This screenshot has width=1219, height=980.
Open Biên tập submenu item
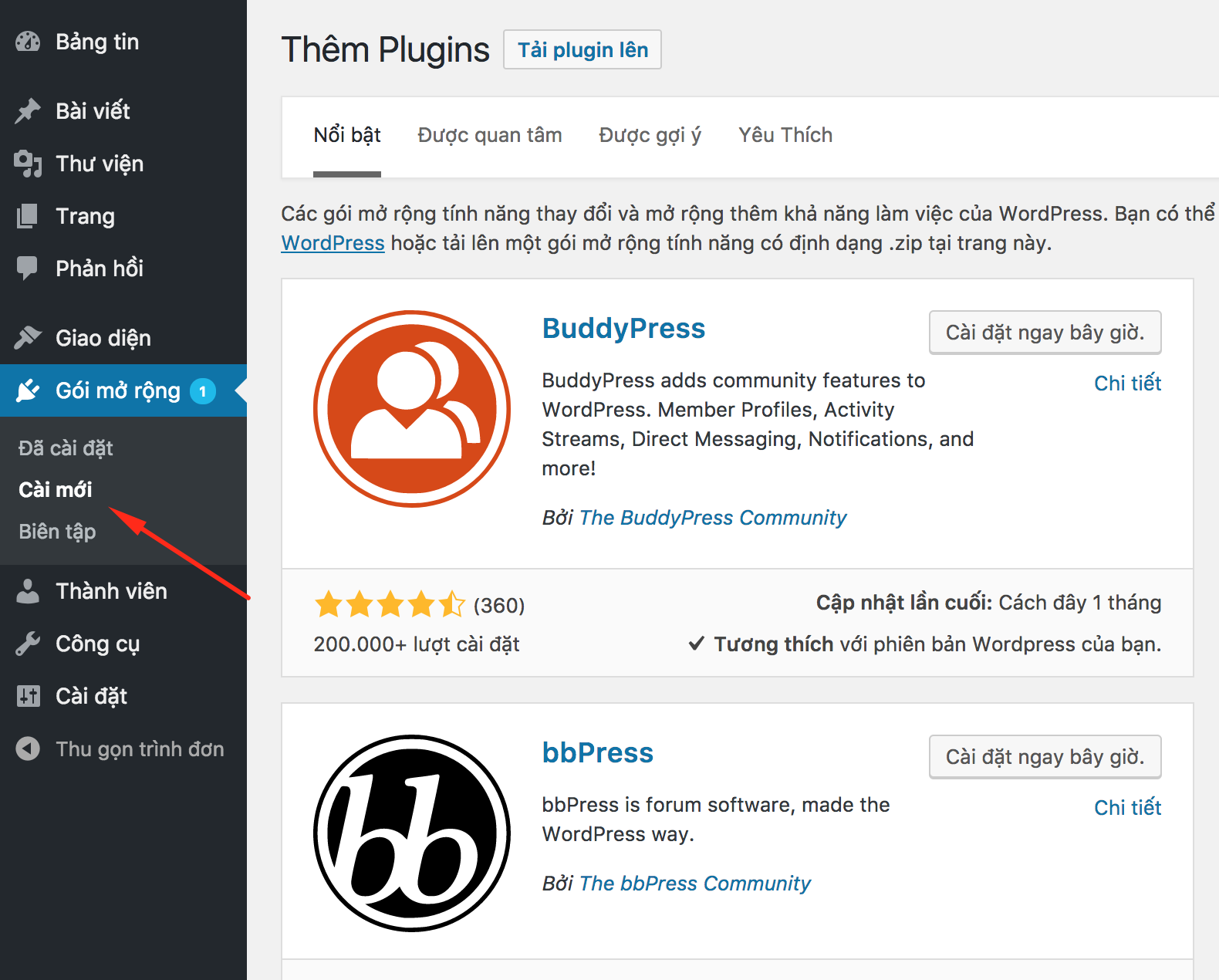coord(57,532)
